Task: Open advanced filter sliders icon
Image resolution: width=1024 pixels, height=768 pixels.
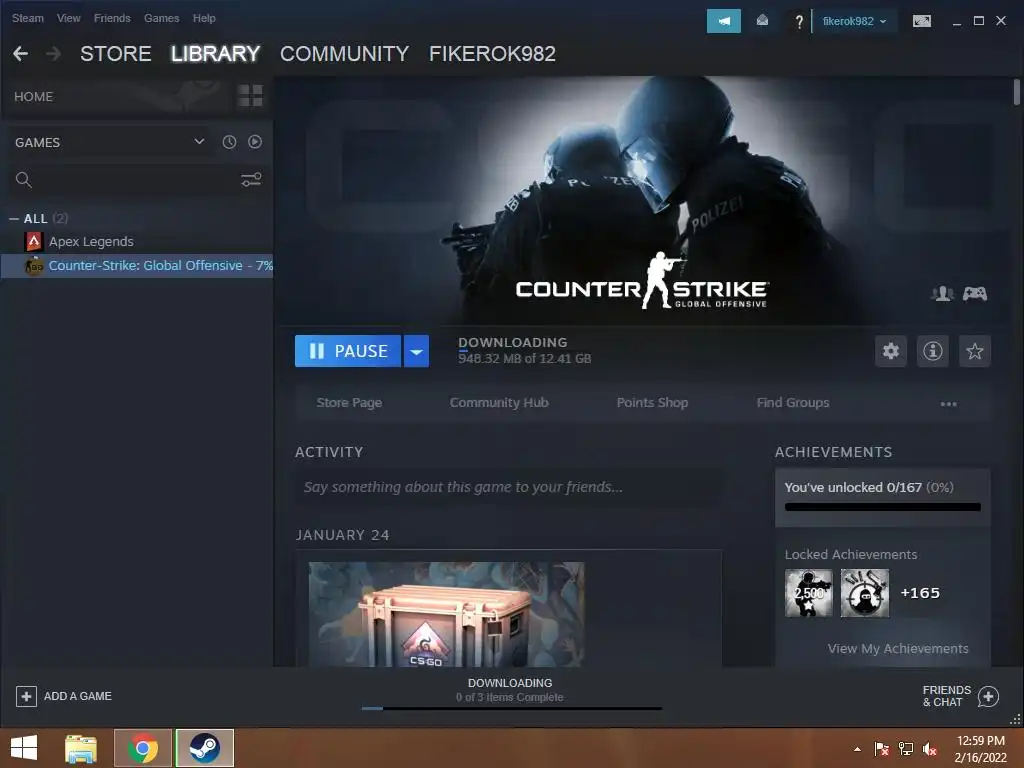Action: (251, 180)
